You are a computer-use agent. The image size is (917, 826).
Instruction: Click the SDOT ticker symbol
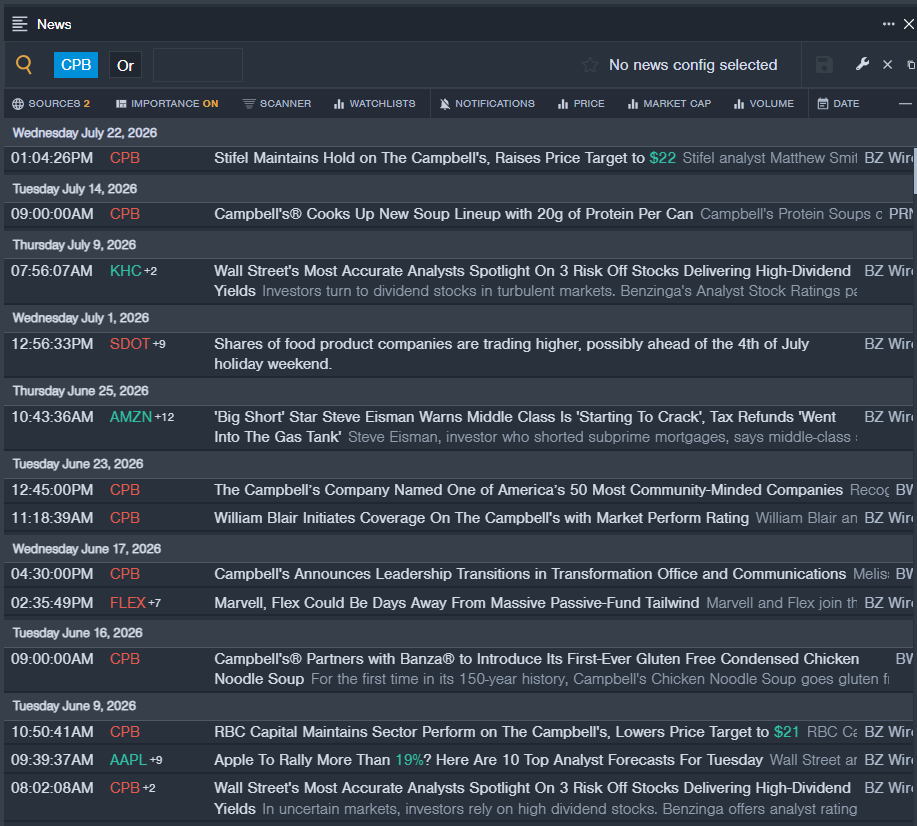tap(130, 344)
